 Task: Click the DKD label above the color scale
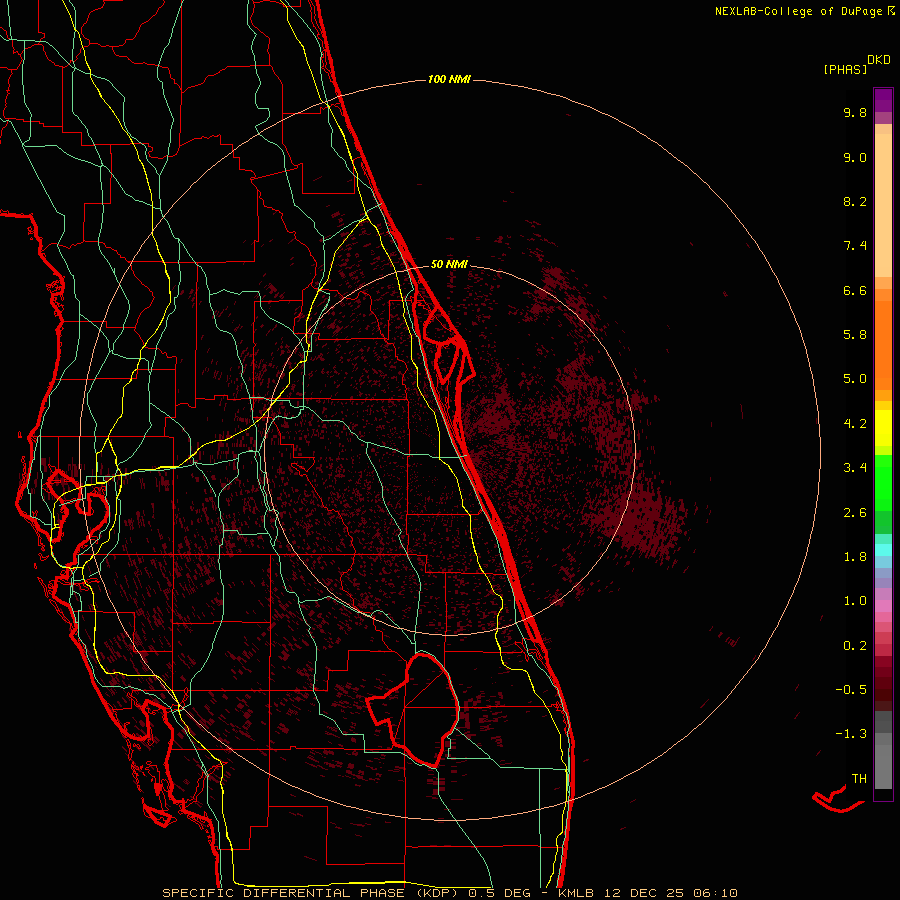tap(878, 59)
